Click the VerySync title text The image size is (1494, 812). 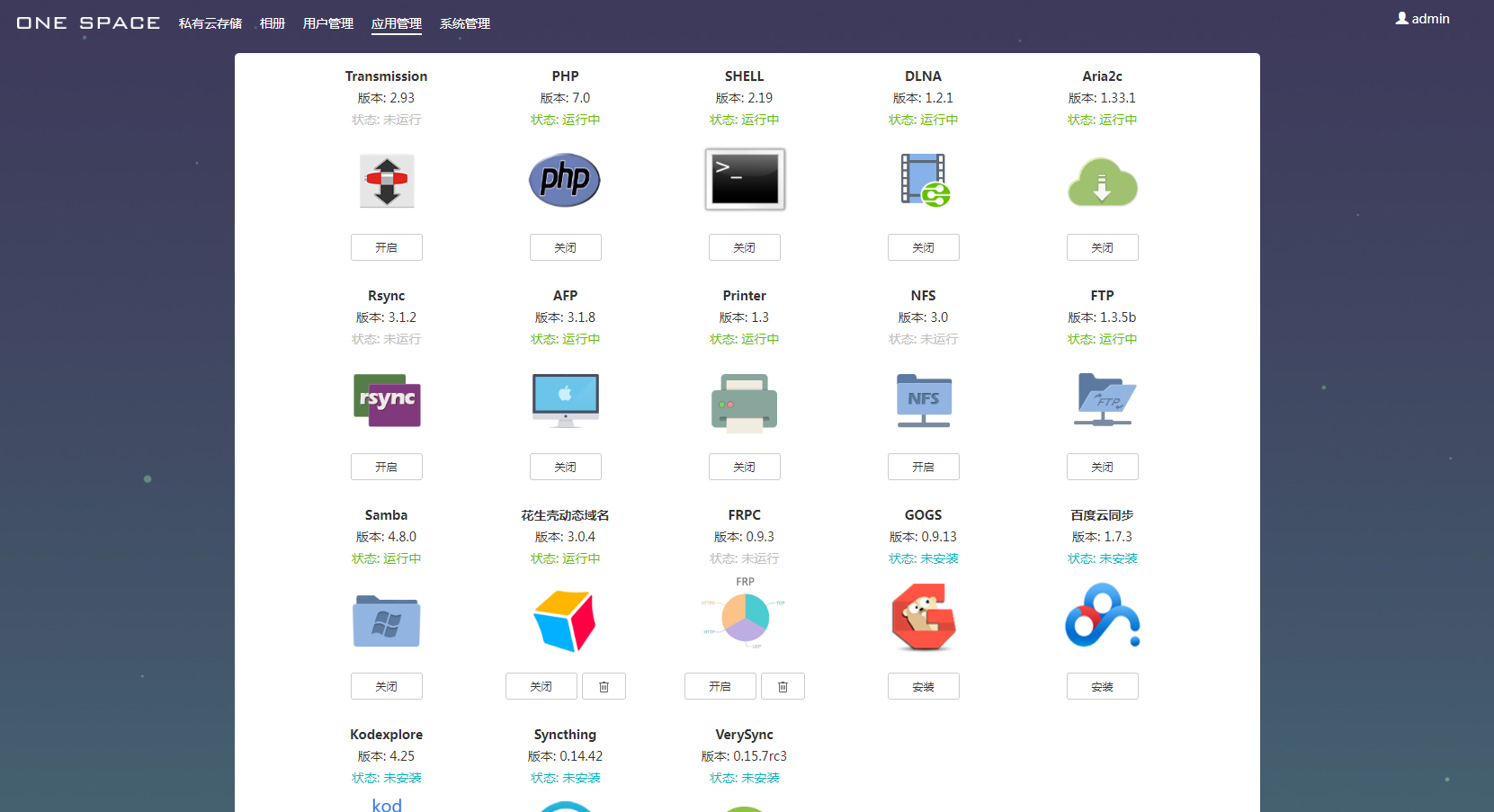[745, 735]
